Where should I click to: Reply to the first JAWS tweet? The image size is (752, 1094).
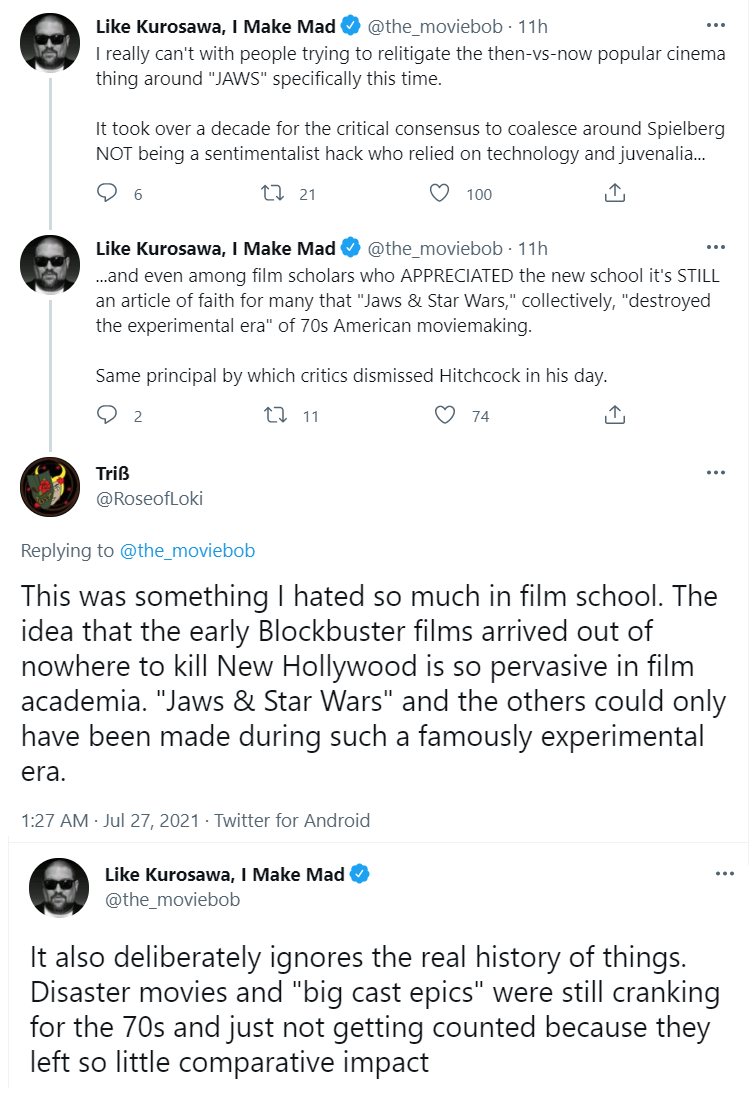click(107, 193)
